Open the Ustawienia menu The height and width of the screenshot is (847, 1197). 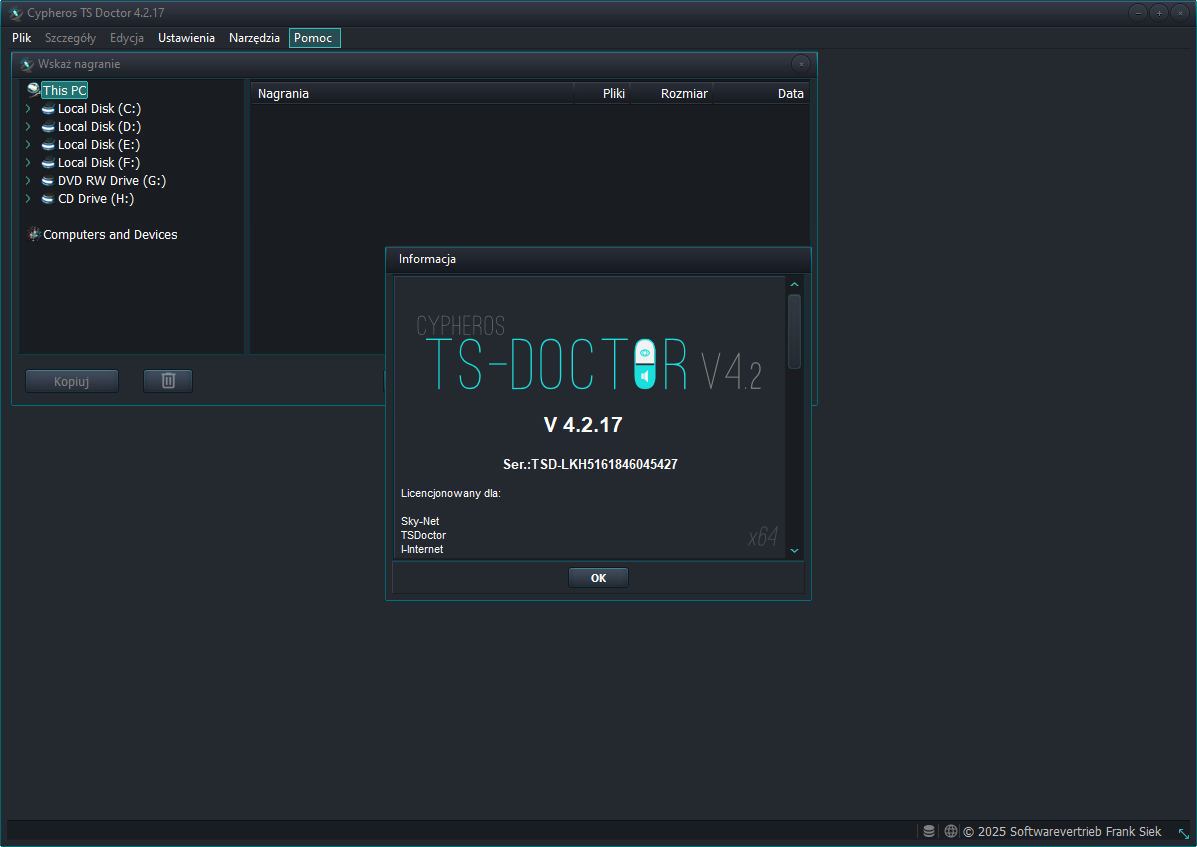click(186, 38)
